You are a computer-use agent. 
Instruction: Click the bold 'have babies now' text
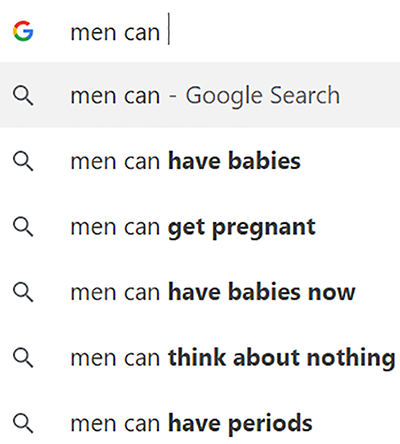pyautogui.click(x=262, y=292)
